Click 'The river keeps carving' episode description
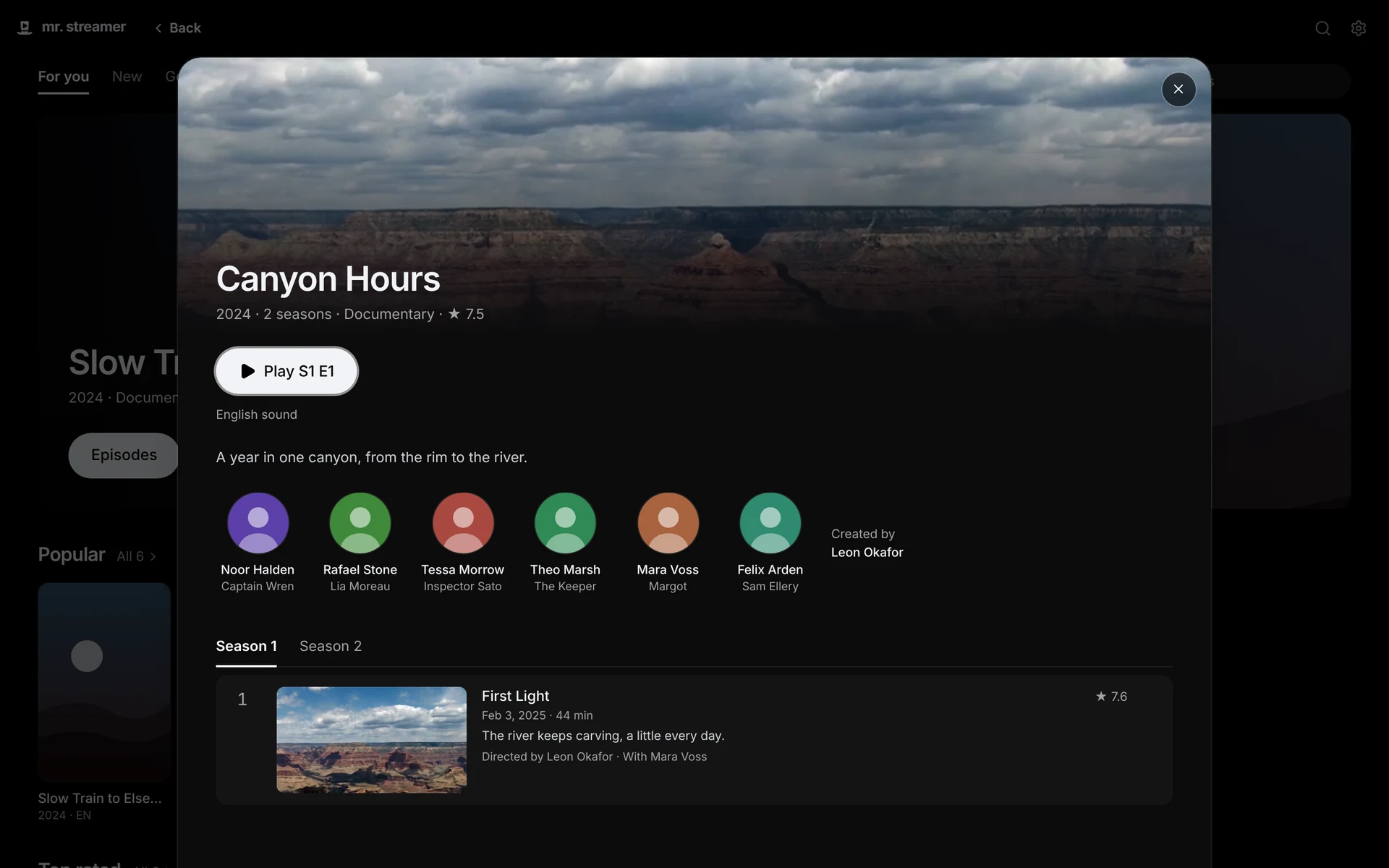 click(x=603, y=736)
